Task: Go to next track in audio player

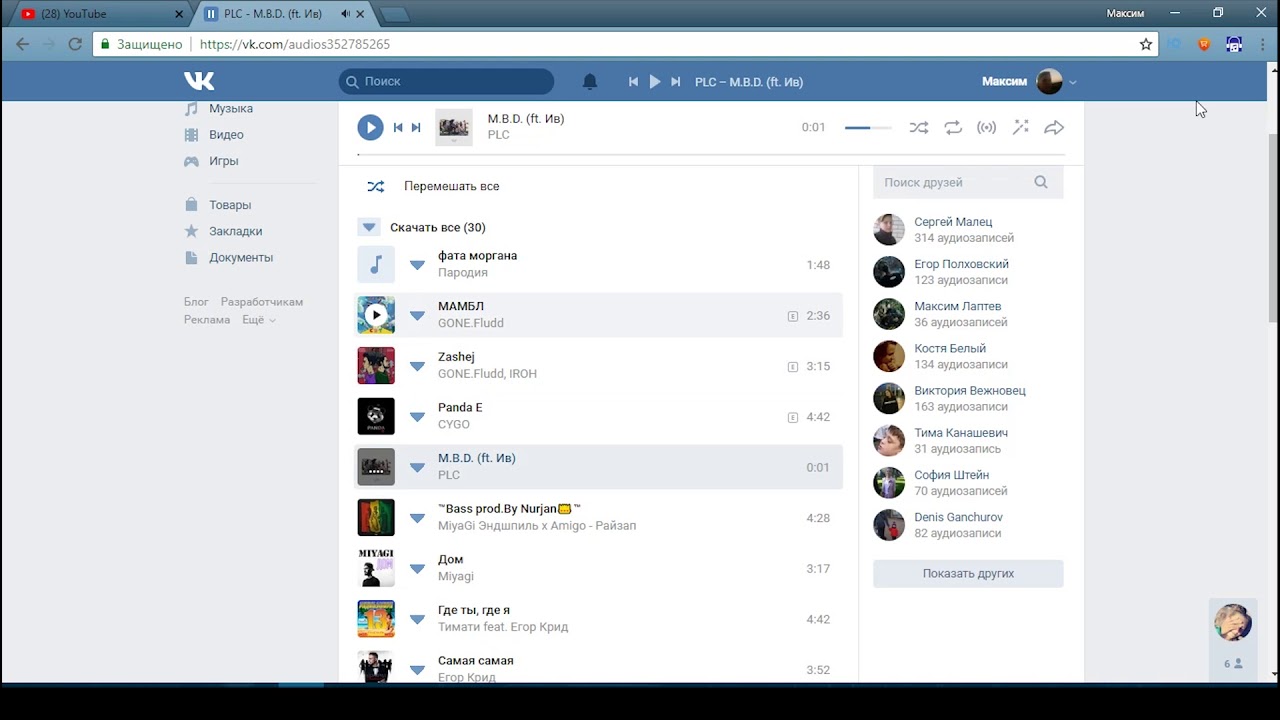Action: (416, 127)
